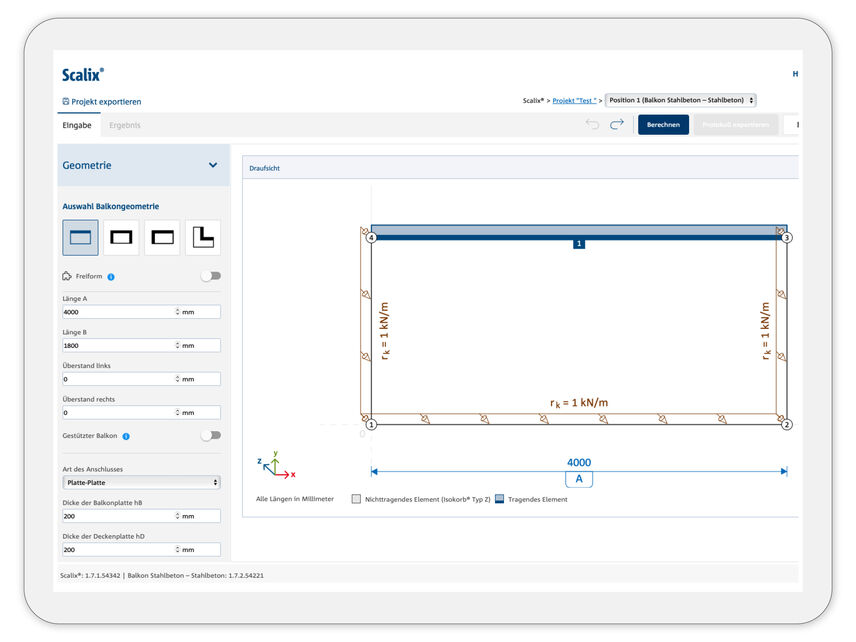Collapse the Geometrie panel chevron
The height and width of the screenshot is (642, 856).
click(x=213, y=166)
